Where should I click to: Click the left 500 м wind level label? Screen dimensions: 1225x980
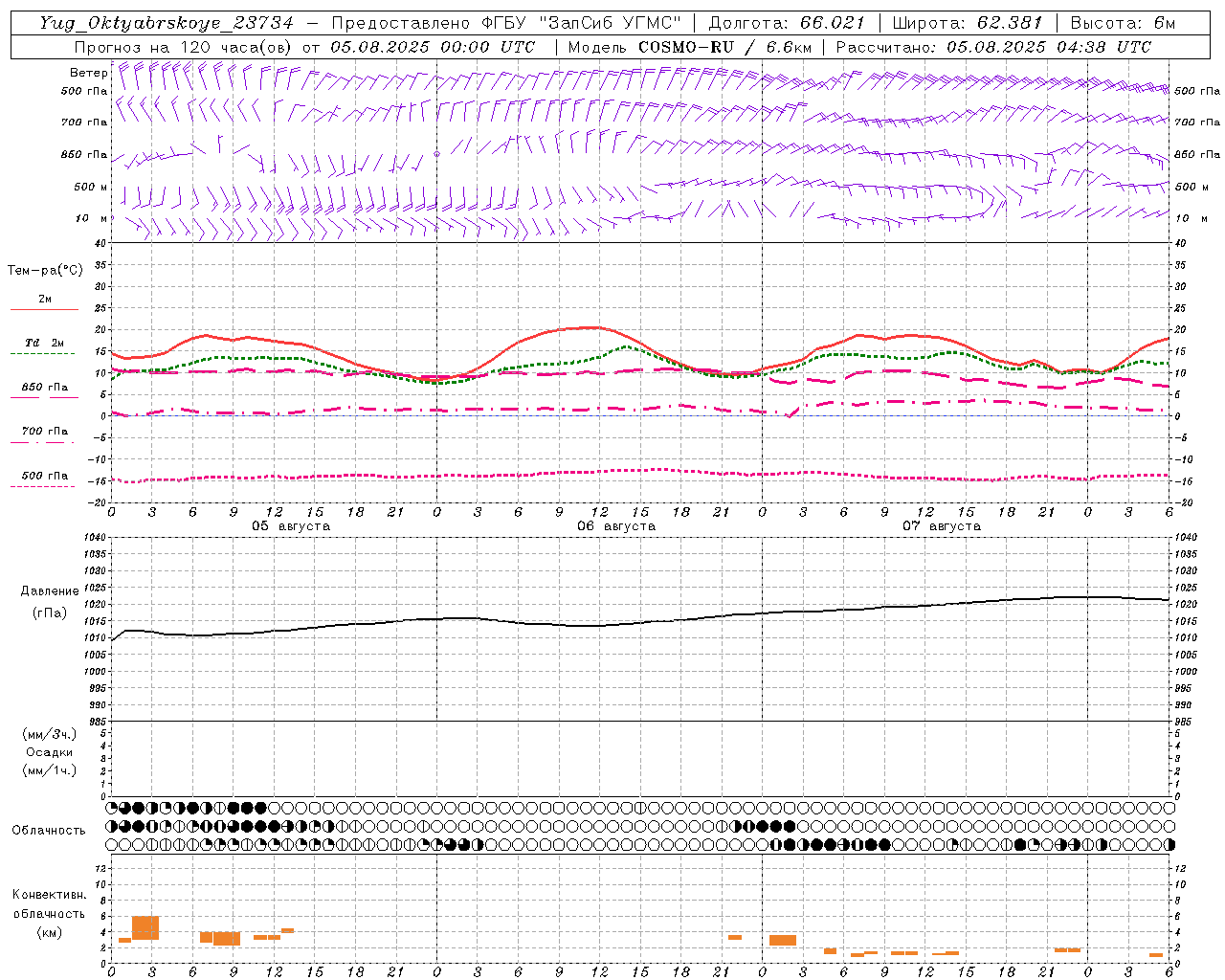point(91,187)
